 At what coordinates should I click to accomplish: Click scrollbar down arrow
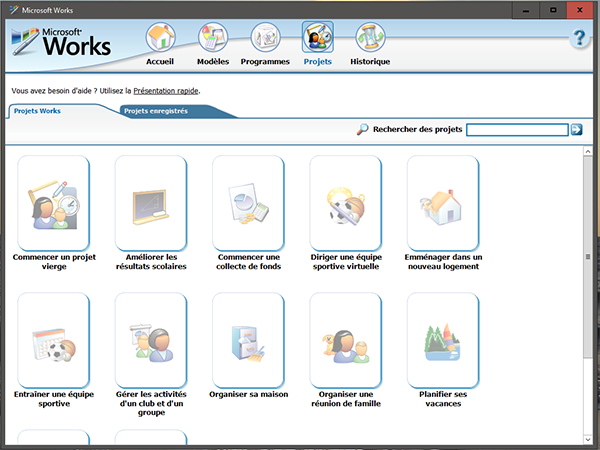click(x=588, y=440)
